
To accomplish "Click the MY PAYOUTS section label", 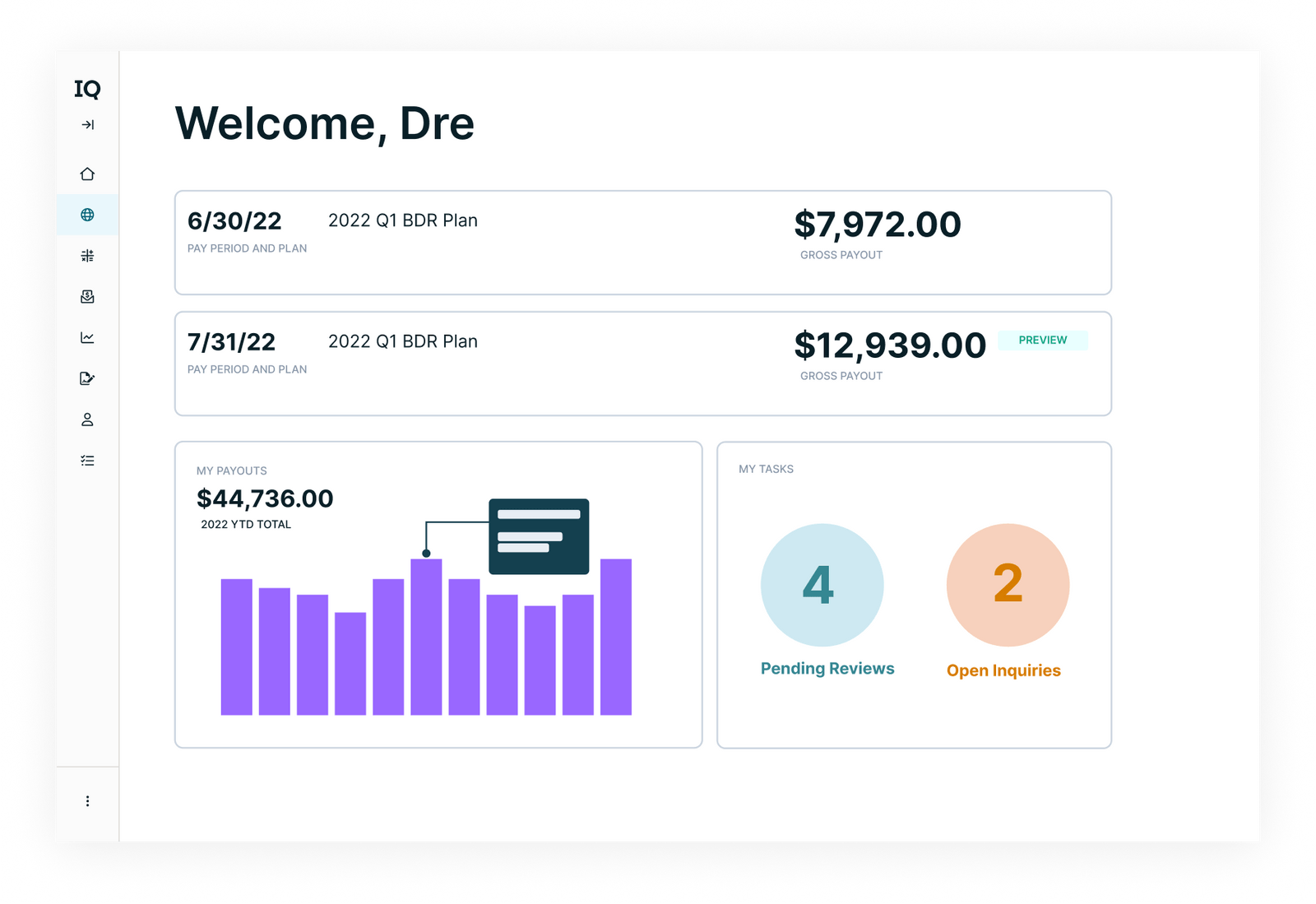I will [231, 471].
